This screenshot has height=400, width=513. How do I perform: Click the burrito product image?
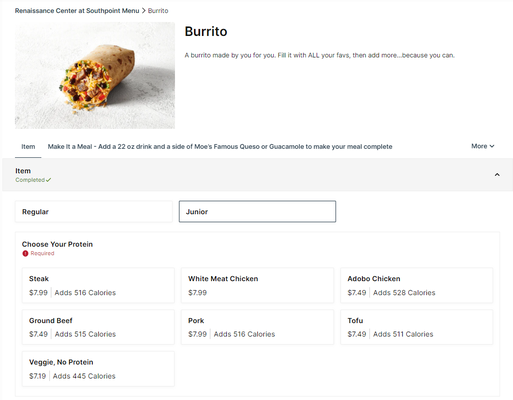(x=95, y=75)
